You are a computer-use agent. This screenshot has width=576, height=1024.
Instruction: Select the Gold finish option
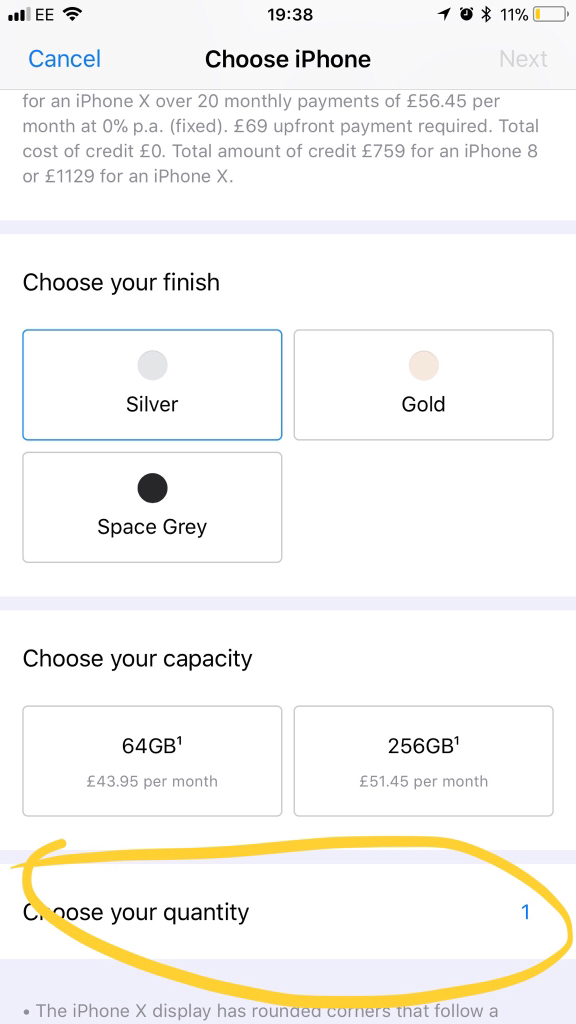pyautogui.click(x=423, y=385)
